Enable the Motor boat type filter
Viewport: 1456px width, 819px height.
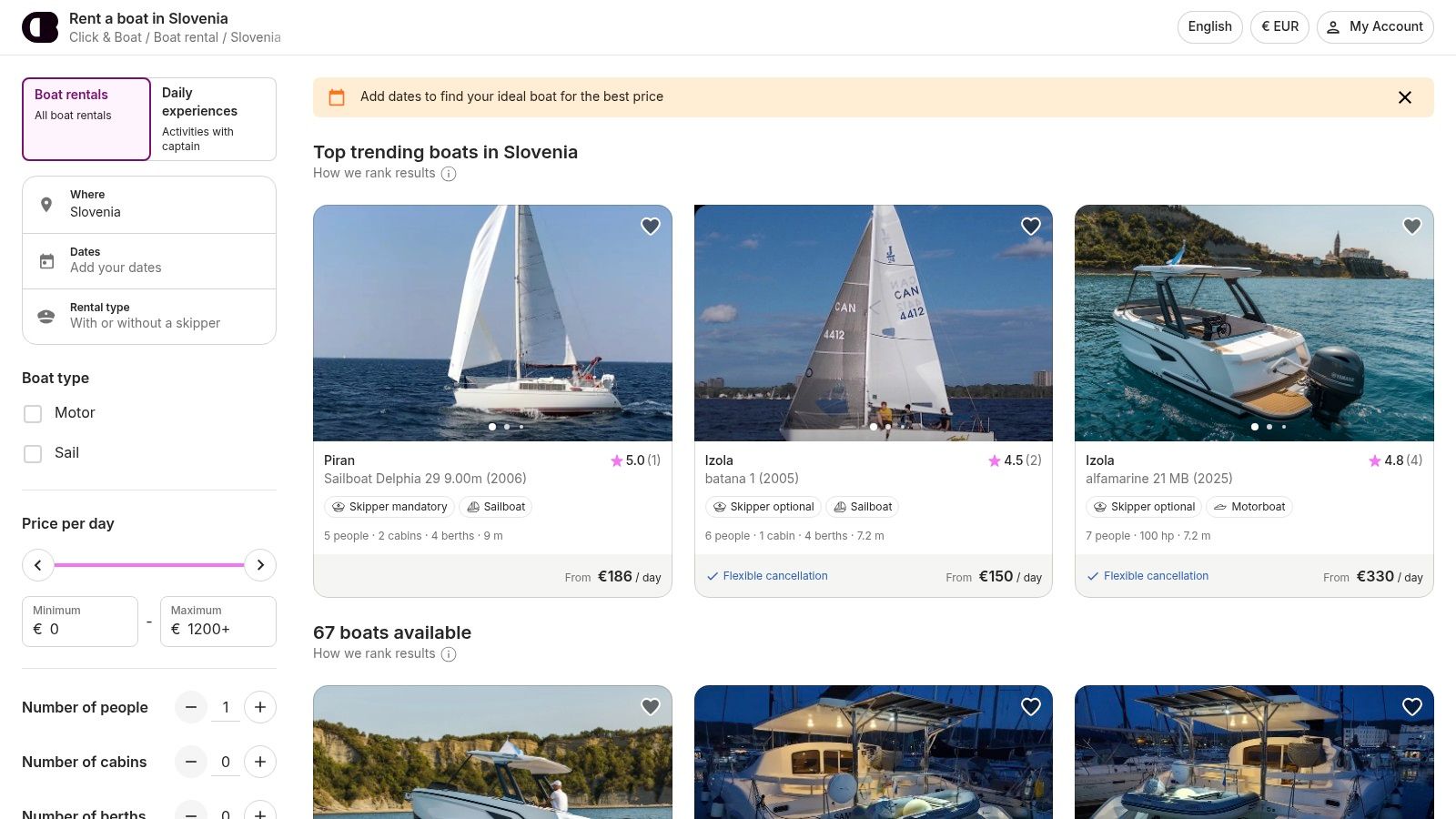pos(33,413)
